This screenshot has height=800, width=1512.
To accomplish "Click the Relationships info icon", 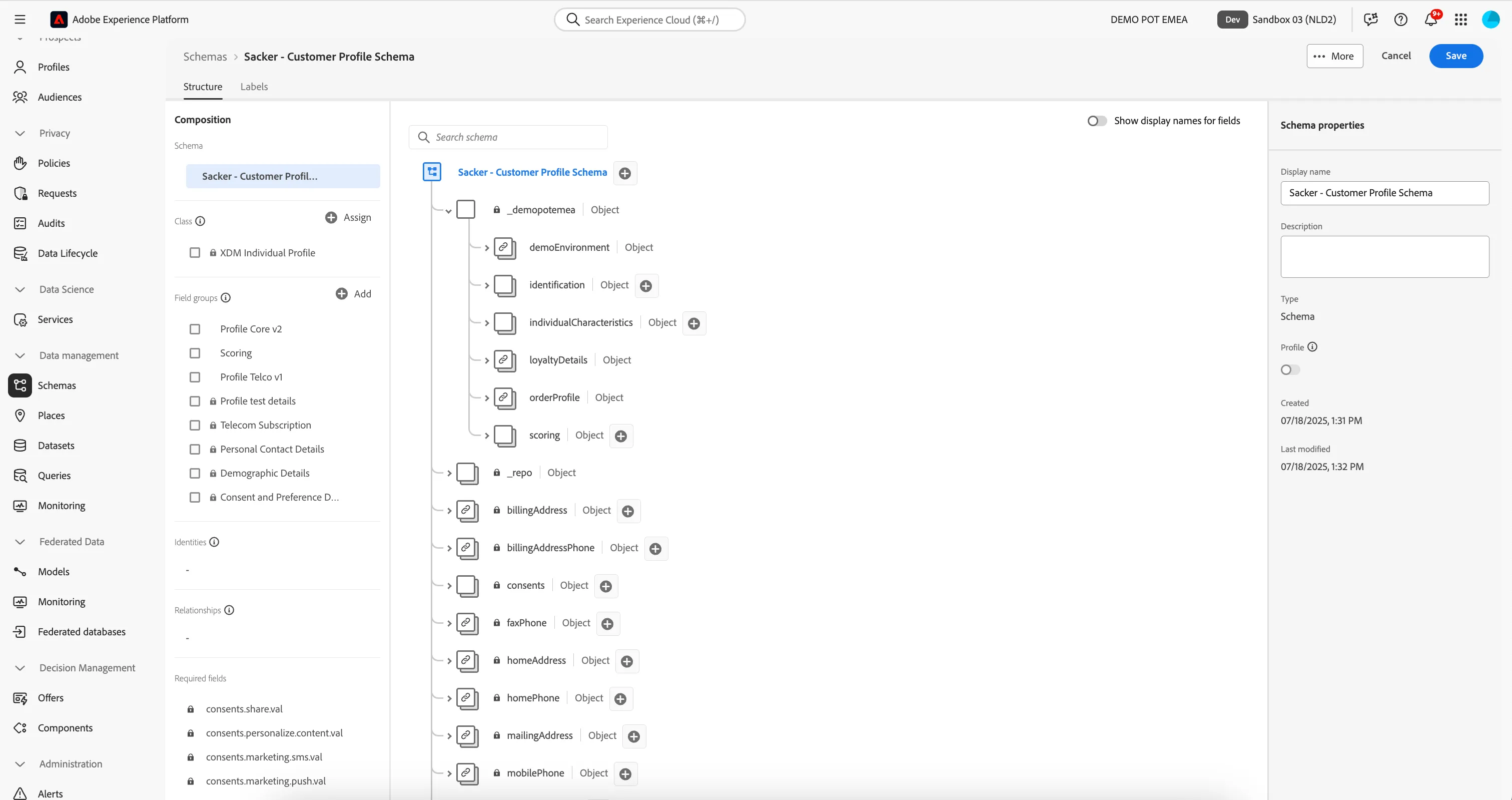I will point(230,610).
